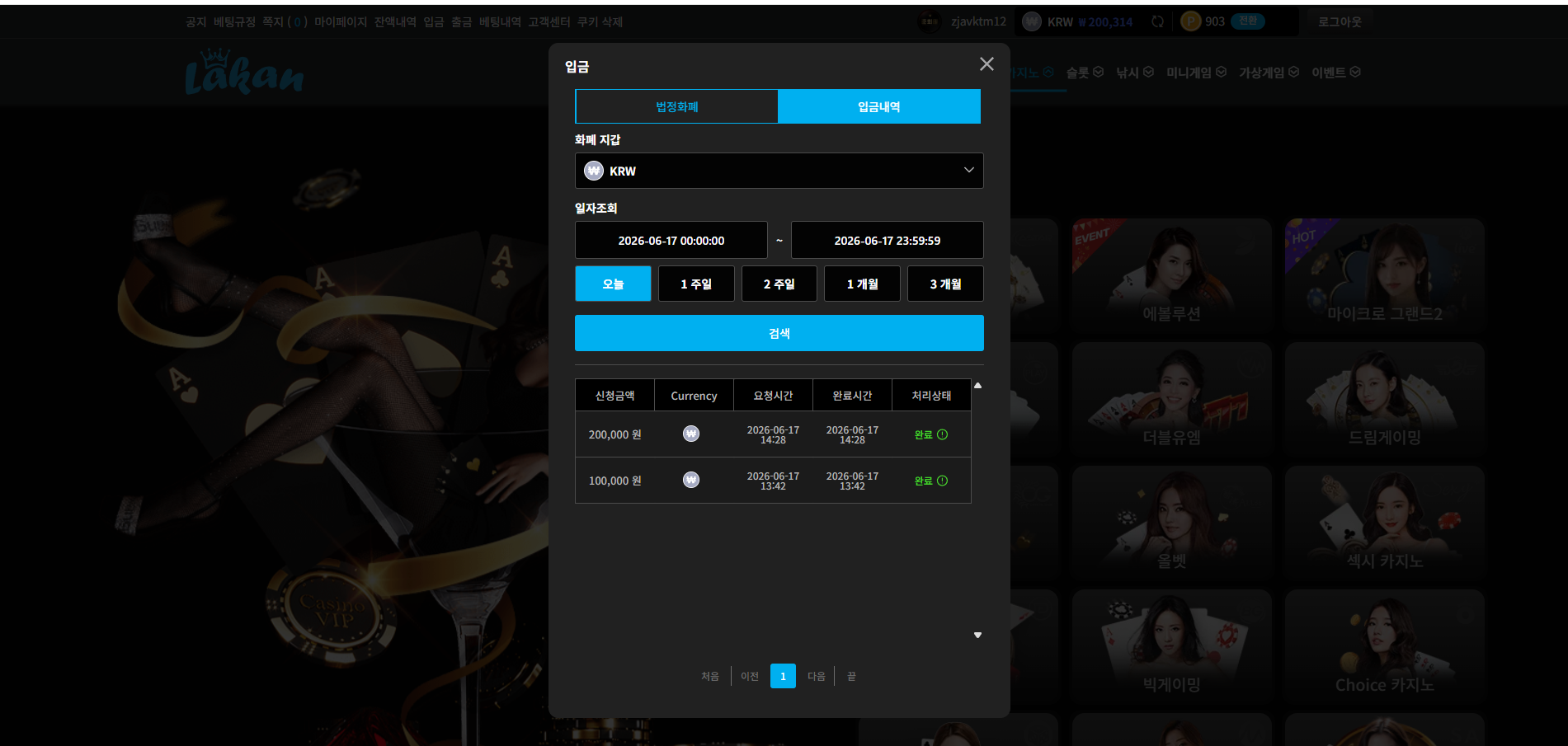The width and height of the screenshot is (1568, 746).
Task: Click the status info icon for 100,000 원 row
Action: click(x=943, y=481)
